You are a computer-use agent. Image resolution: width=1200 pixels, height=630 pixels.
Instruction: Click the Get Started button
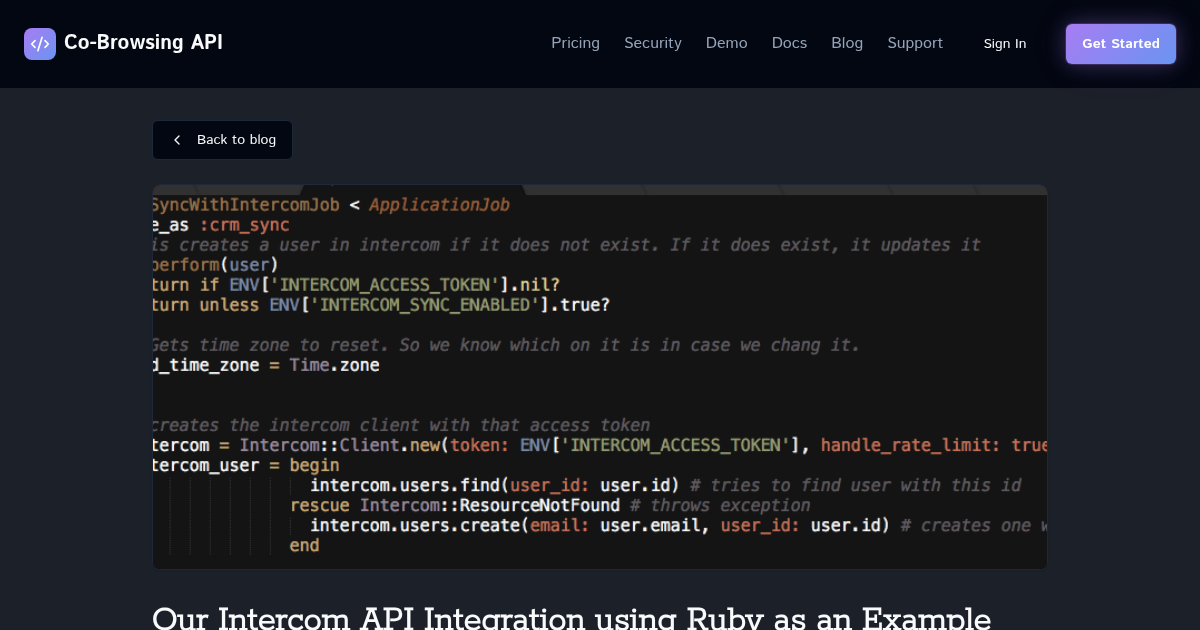[1121, 44]
